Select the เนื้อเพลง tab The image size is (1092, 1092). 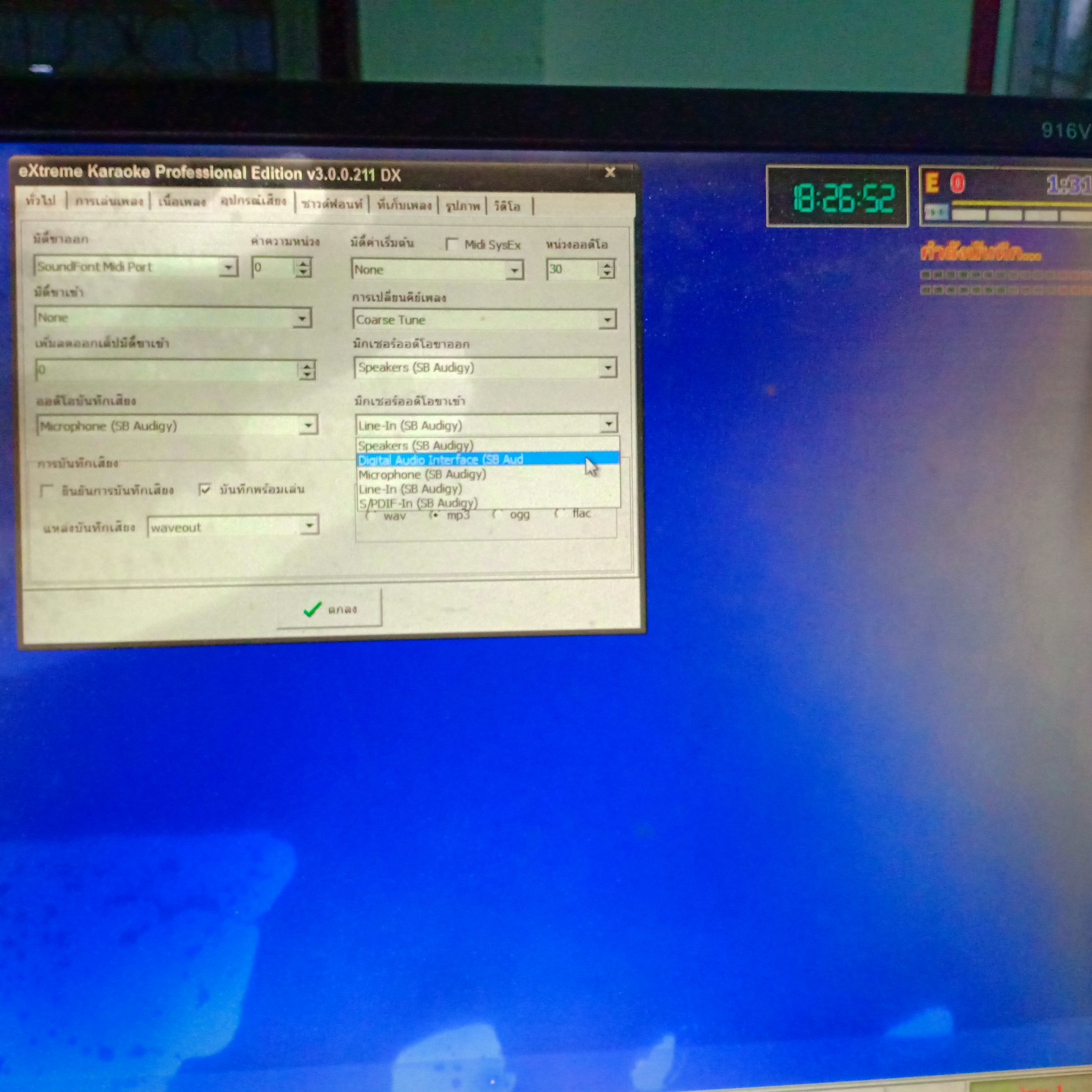click(181, 202)
